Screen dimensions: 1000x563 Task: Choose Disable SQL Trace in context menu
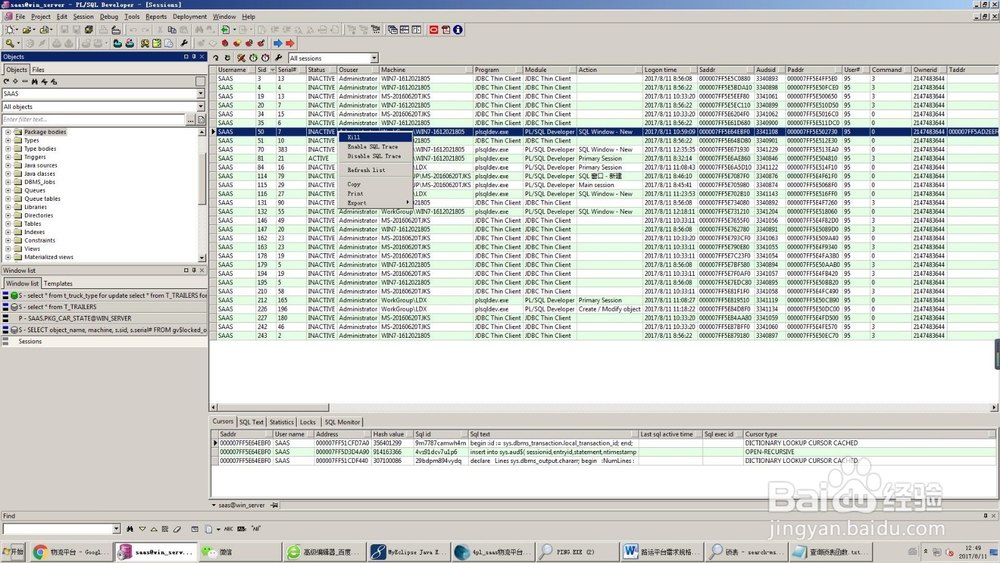pyautogui.click(x=376, y=156)
